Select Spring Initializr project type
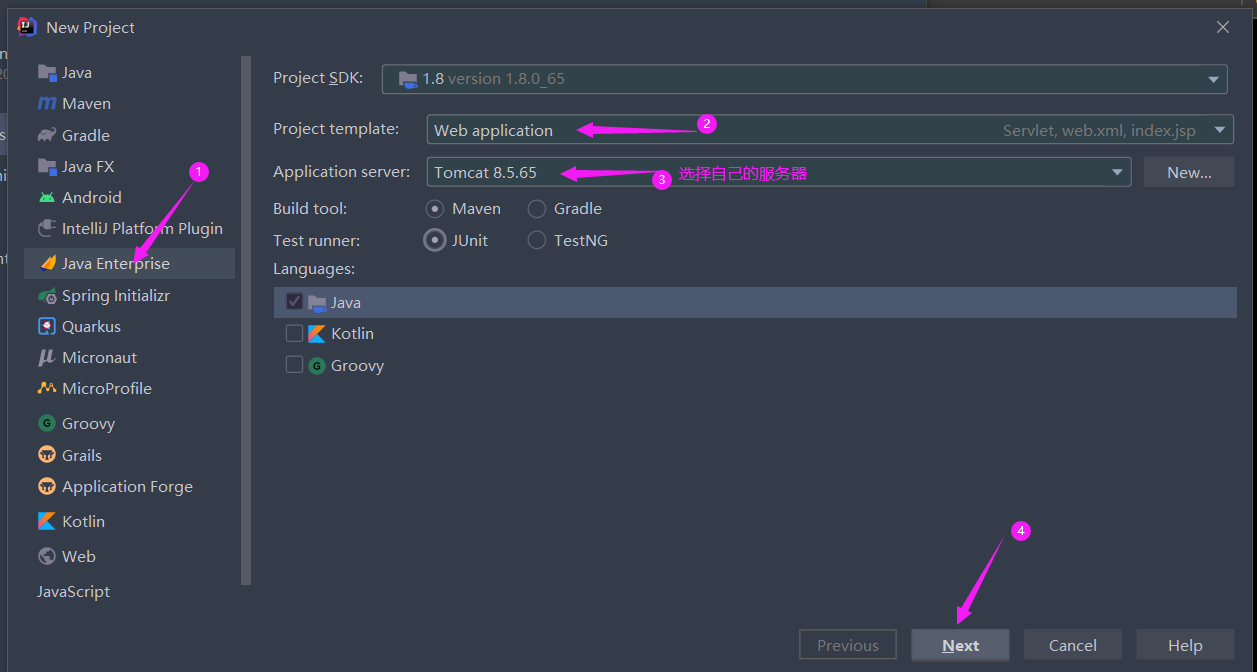 (x=129, y=295)
